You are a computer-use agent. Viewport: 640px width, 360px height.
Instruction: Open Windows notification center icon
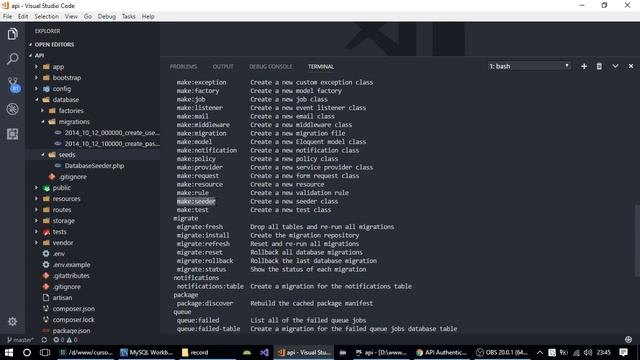pyautogui.click(x=623, y=352)
